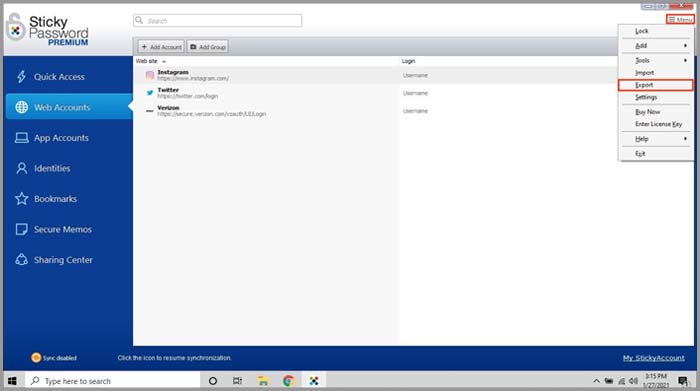Expand the Tools submenu
The image size is (700, 391).
[655, 60]
